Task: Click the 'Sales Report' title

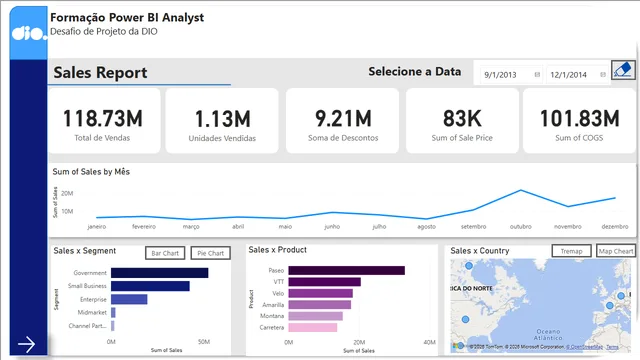Action: click(x=100, y=72)
